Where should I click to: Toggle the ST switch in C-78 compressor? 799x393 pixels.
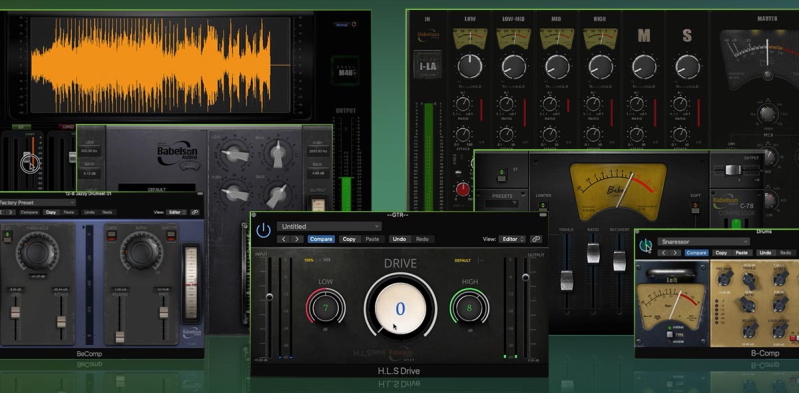502,175
